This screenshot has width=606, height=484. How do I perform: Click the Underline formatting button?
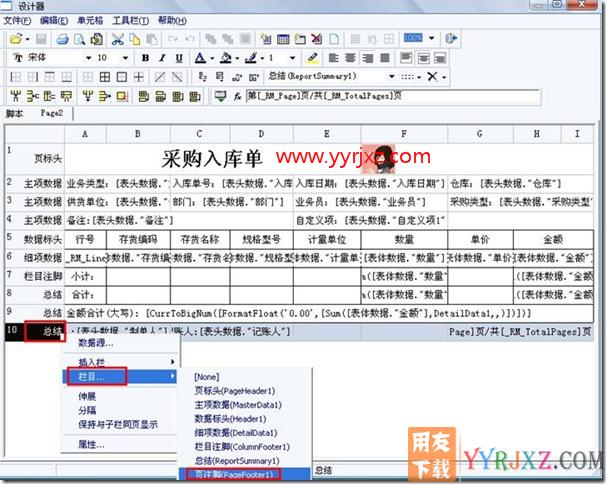(176, 58)
